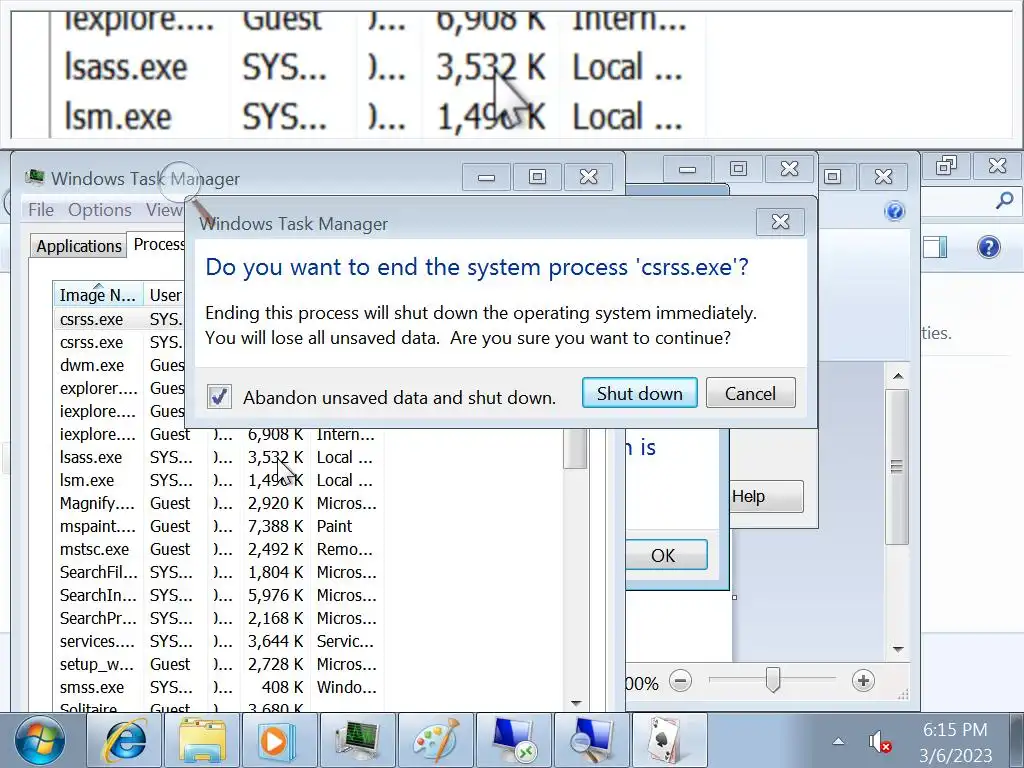Click the dark blue help icon at right
The width and height of the screenshot is (1024, 768).
tap(989, 247)
